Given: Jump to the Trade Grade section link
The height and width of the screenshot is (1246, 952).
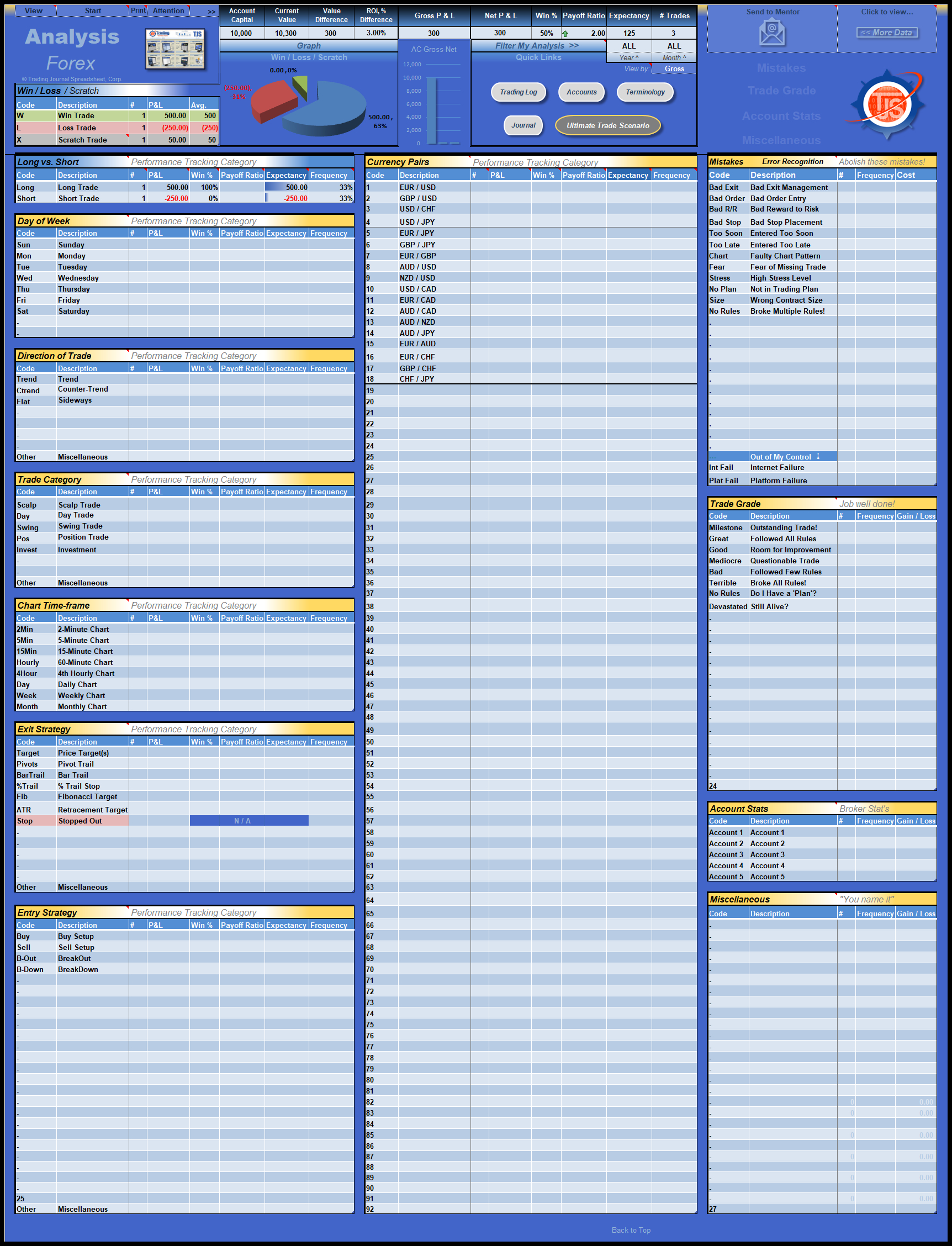Looking at the screenshot, I should [781, 91].
